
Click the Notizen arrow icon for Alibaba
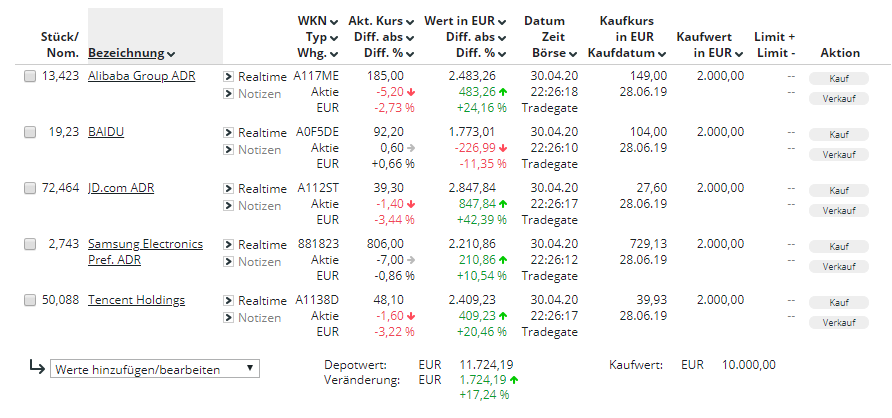coord(229,94)
